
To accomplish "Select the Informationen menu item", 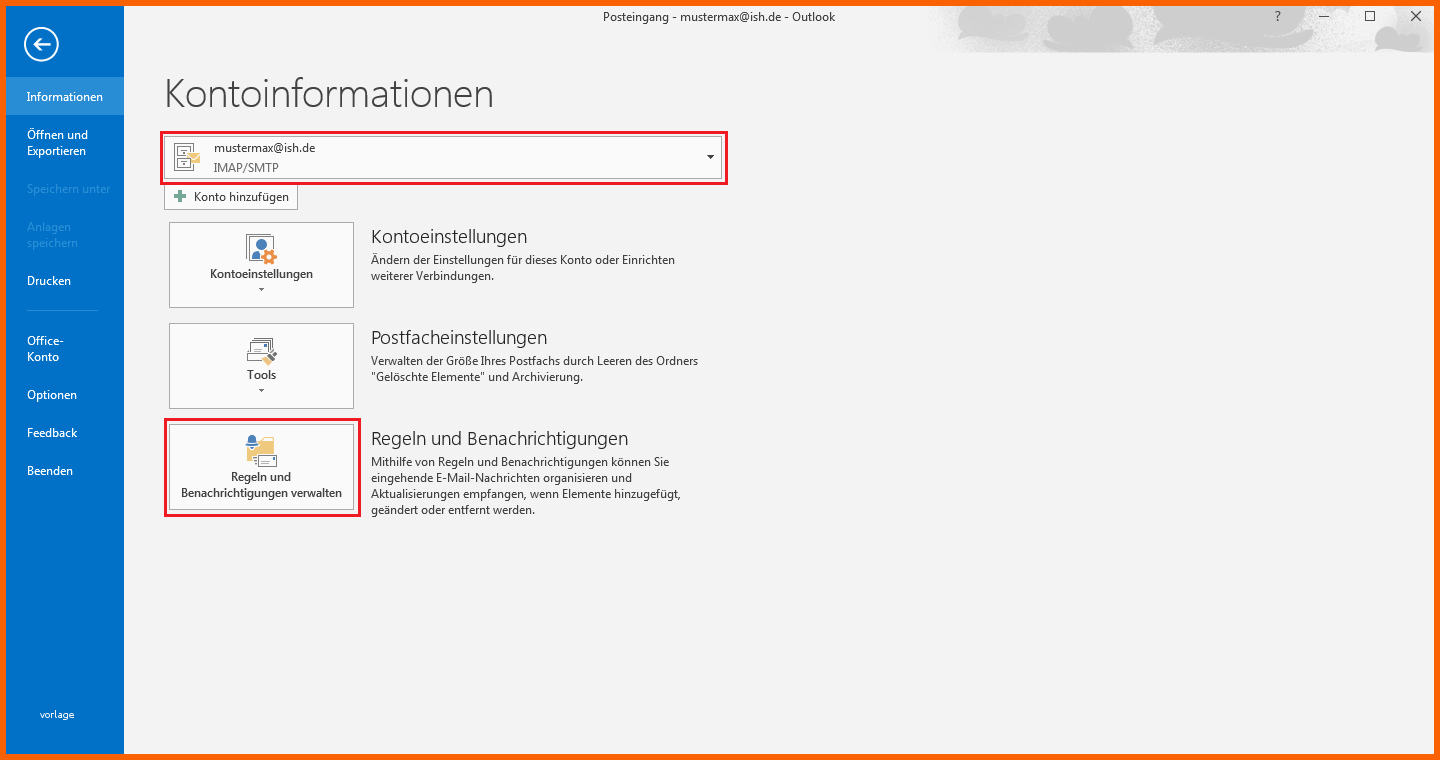I will point(65,97).
